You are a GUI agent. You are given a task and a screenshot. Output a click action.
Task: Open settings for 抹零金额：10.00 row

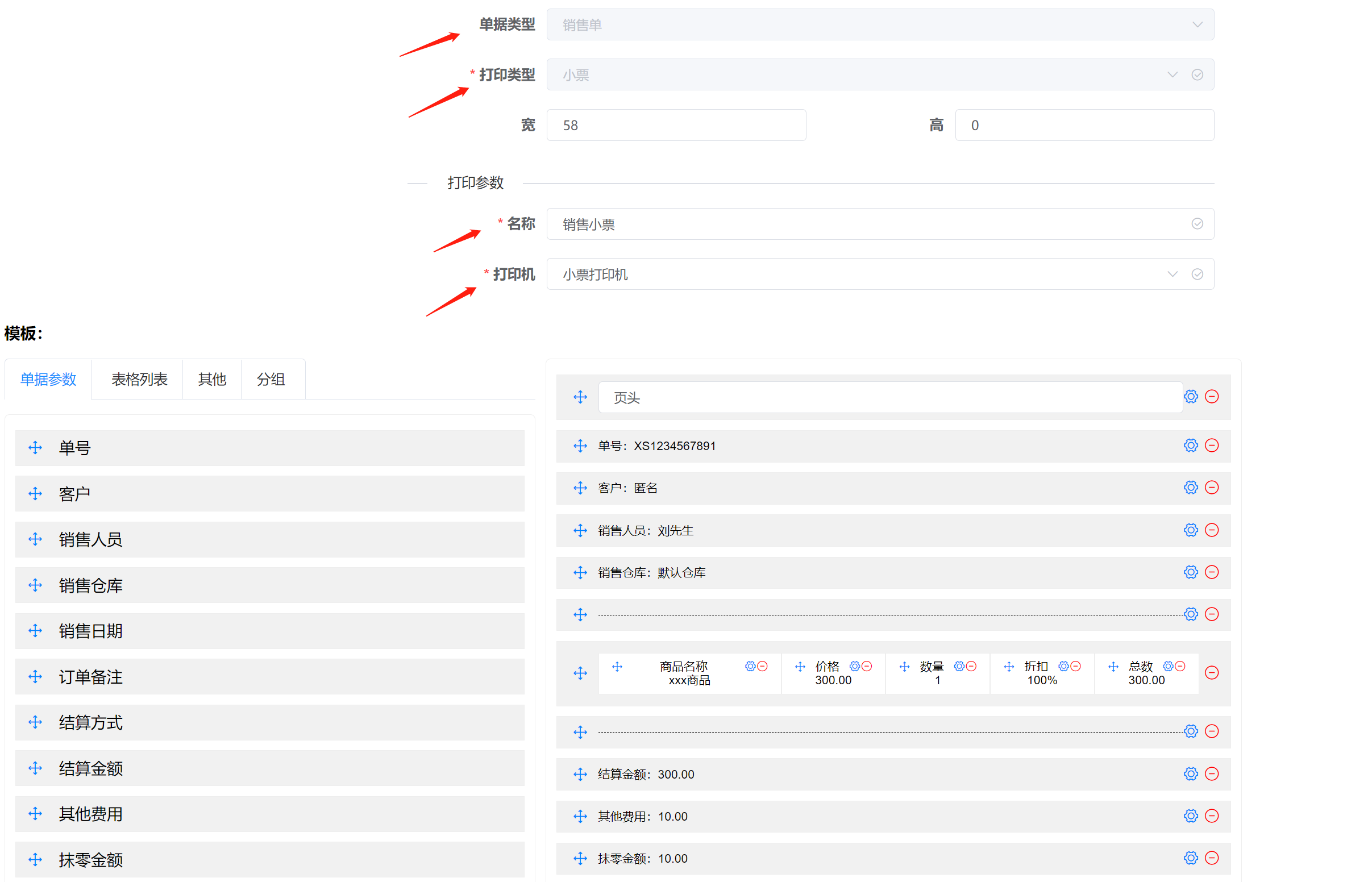1191,858
